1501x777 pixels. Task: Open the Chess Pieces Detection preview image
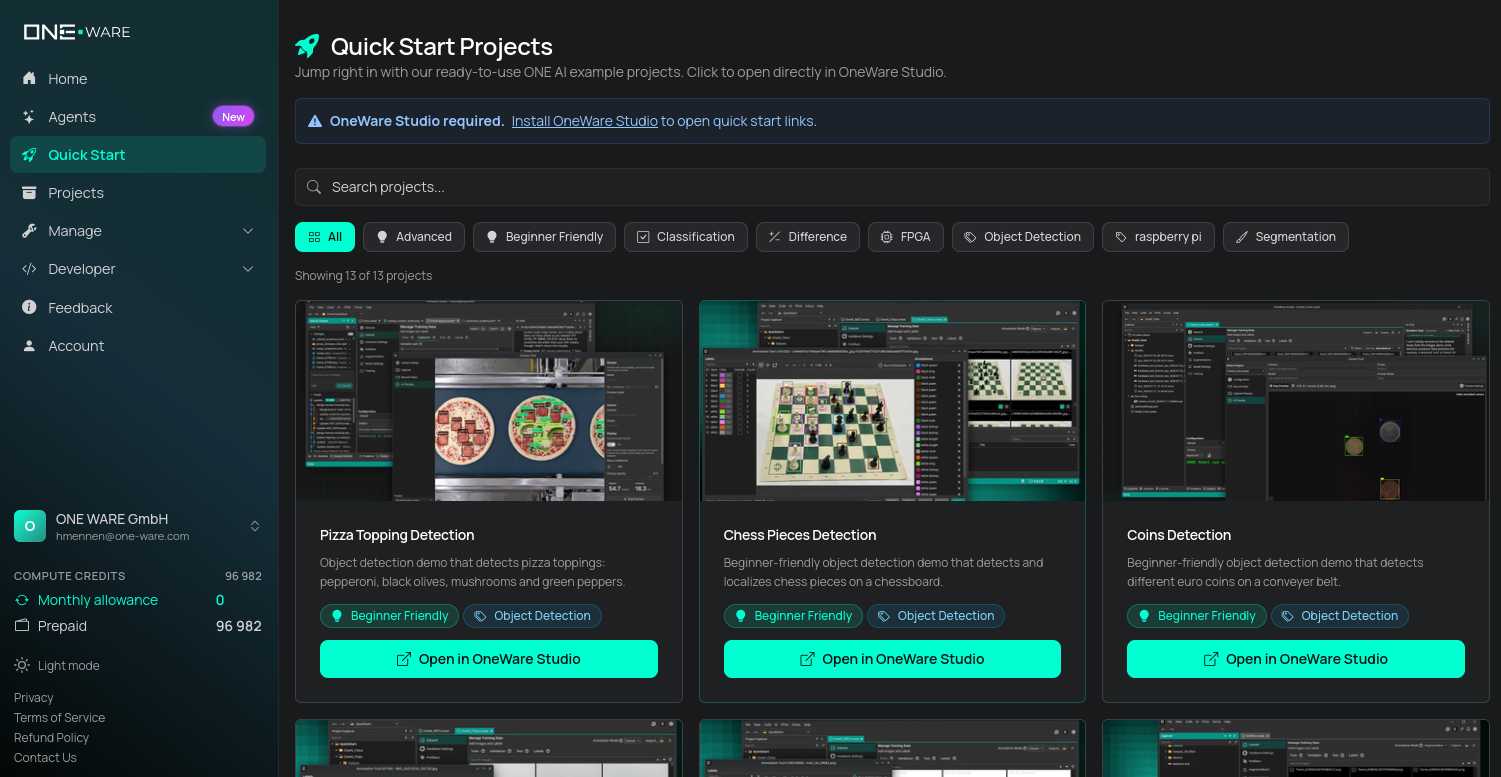click(892, 401)
